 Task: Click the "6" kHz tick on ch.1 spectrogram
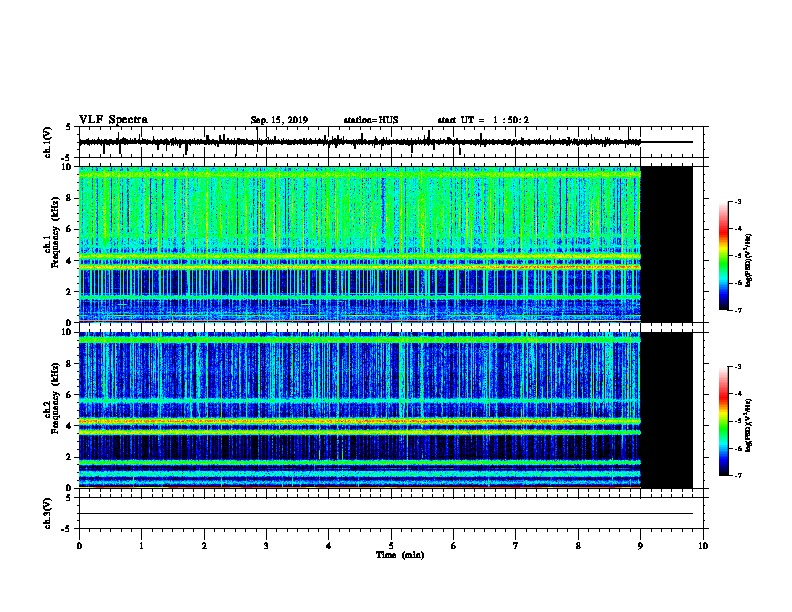coord(69,229)
